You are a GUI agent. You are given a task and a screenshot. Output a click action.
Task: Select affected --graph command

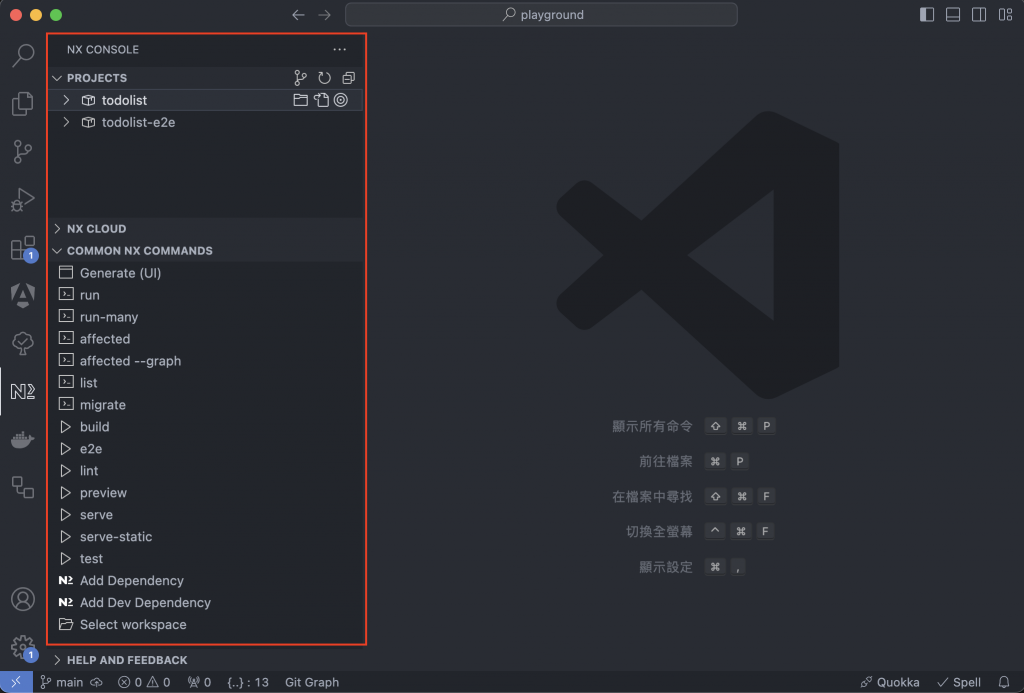[x=206, y=361]
